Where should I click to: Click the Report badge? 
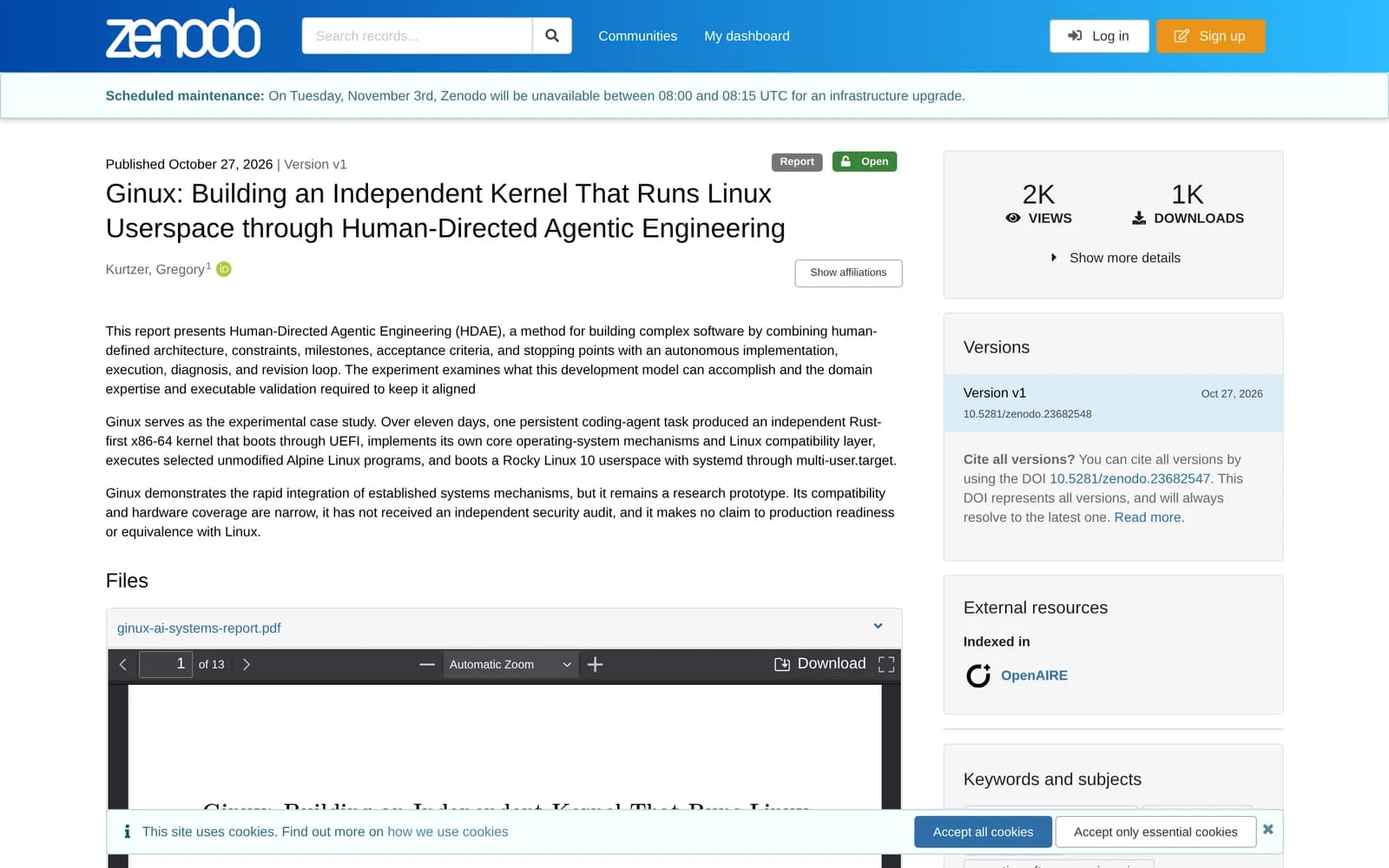797,161
